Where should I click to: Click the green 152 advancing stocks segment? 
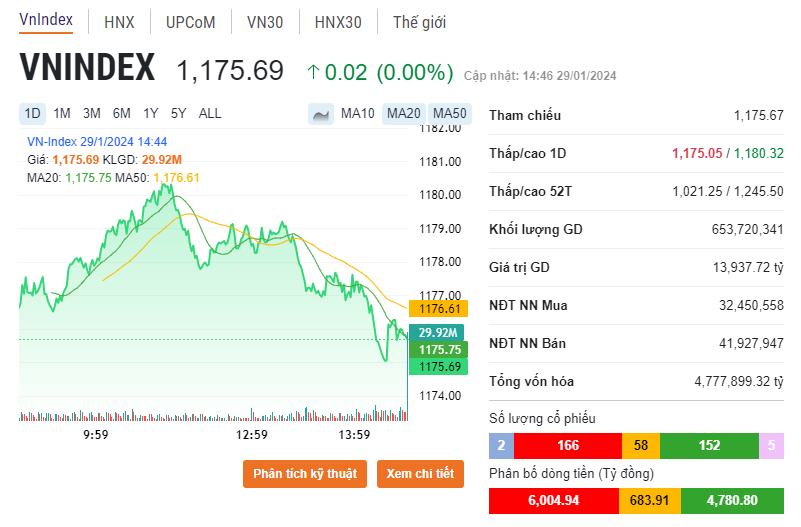(x=708, y=446)
